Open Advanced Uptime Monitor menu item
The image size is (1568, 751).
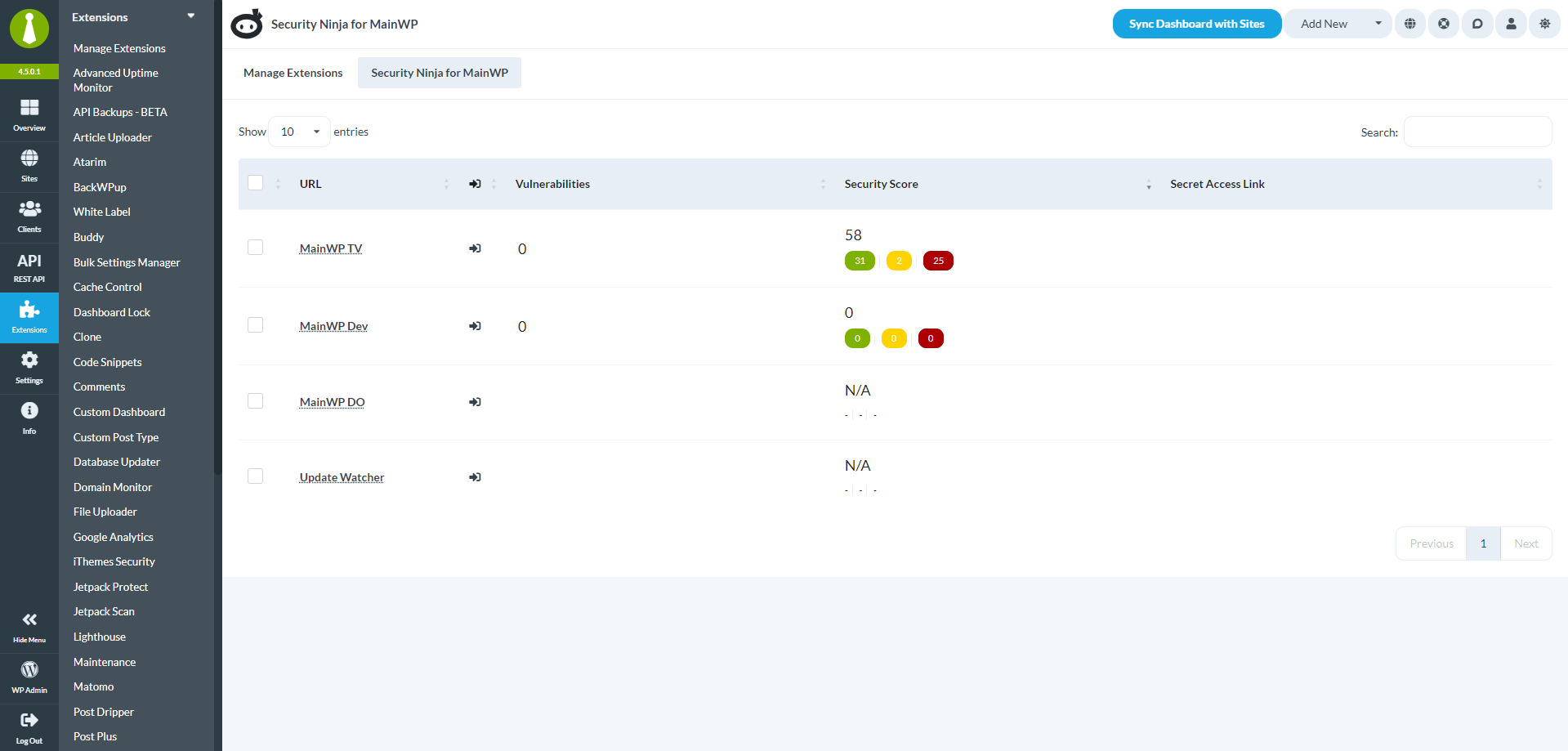click(116, 80)
